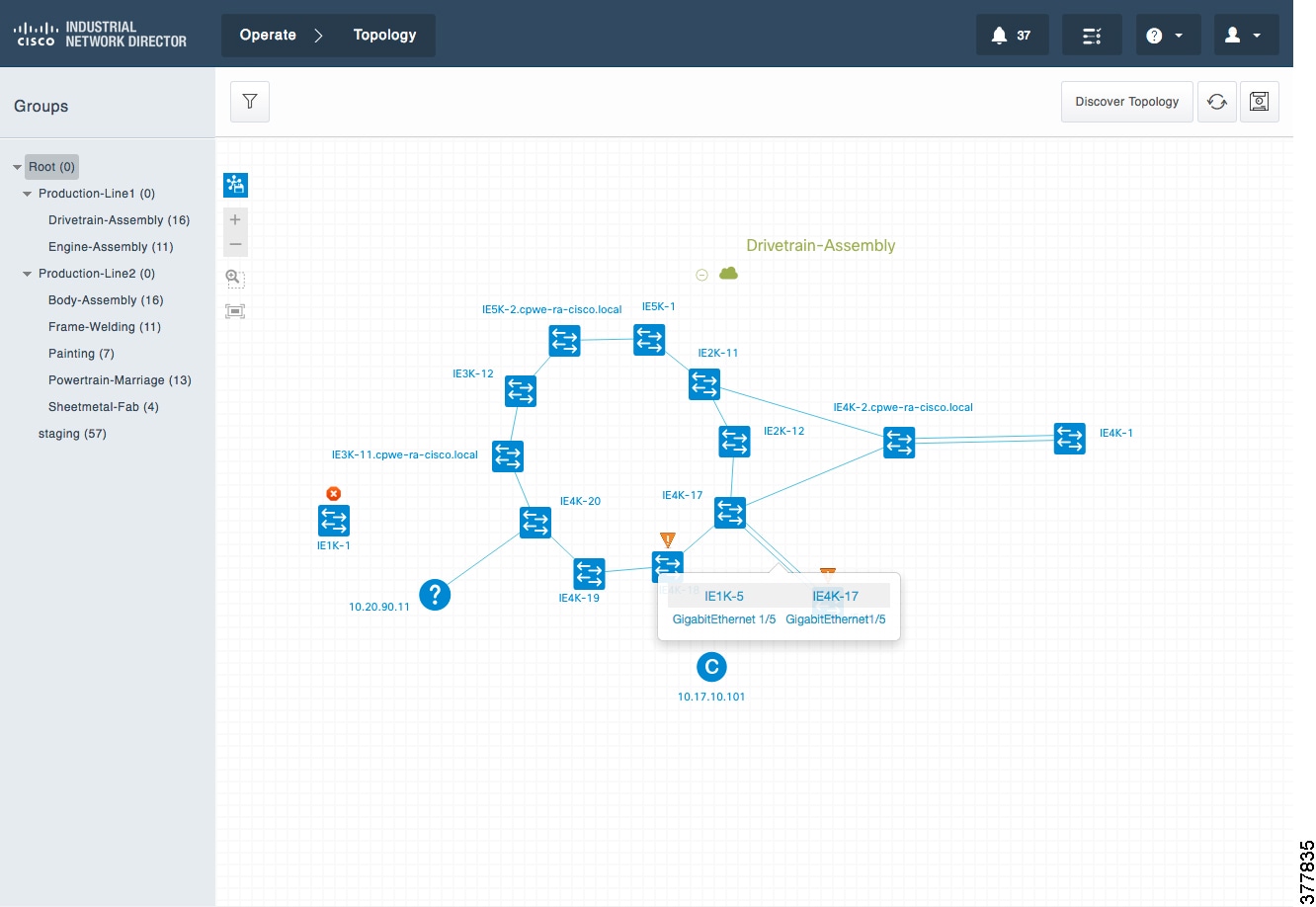Select the IE2K-11 switch node
1316x907 pixels.
tap(704, 383)
